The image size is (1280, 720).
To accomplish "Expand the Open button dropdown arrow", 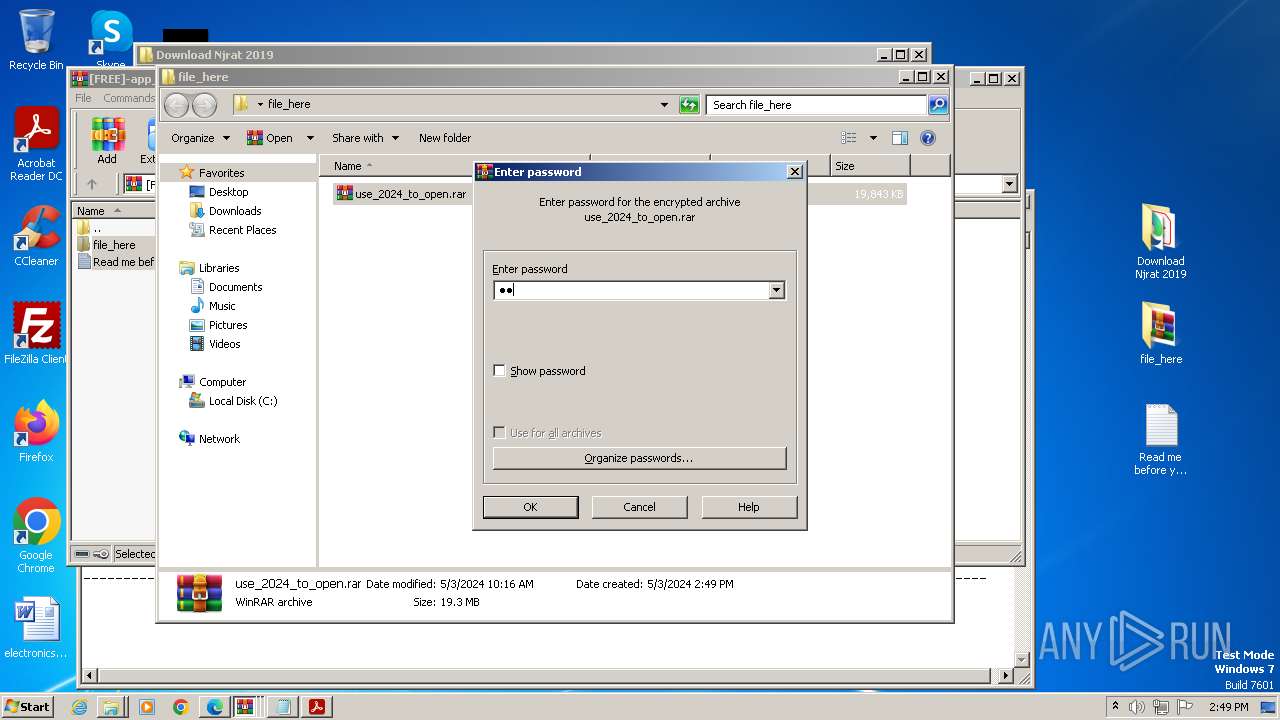I will [310, 138].
